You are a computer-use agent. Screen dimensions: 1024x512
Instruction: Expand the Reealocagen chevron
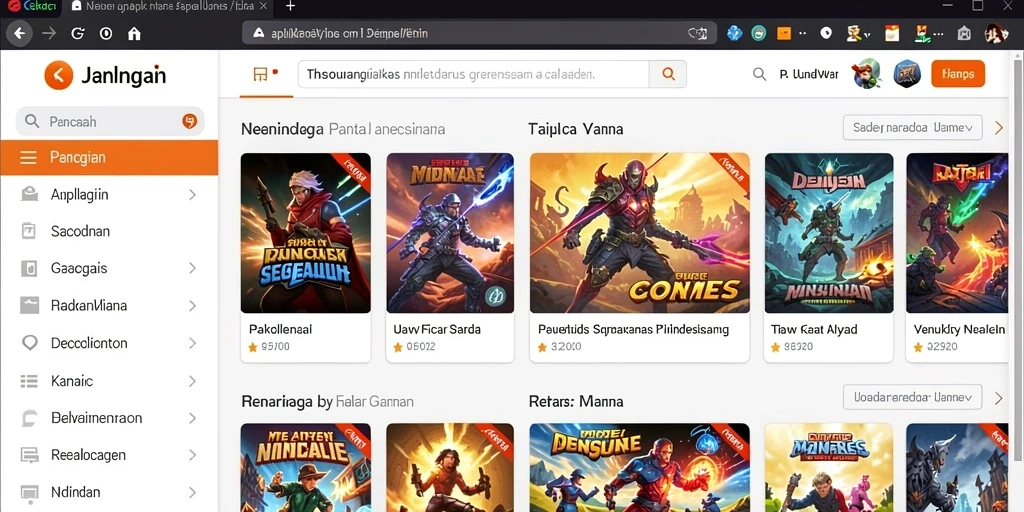pos(192,455)
